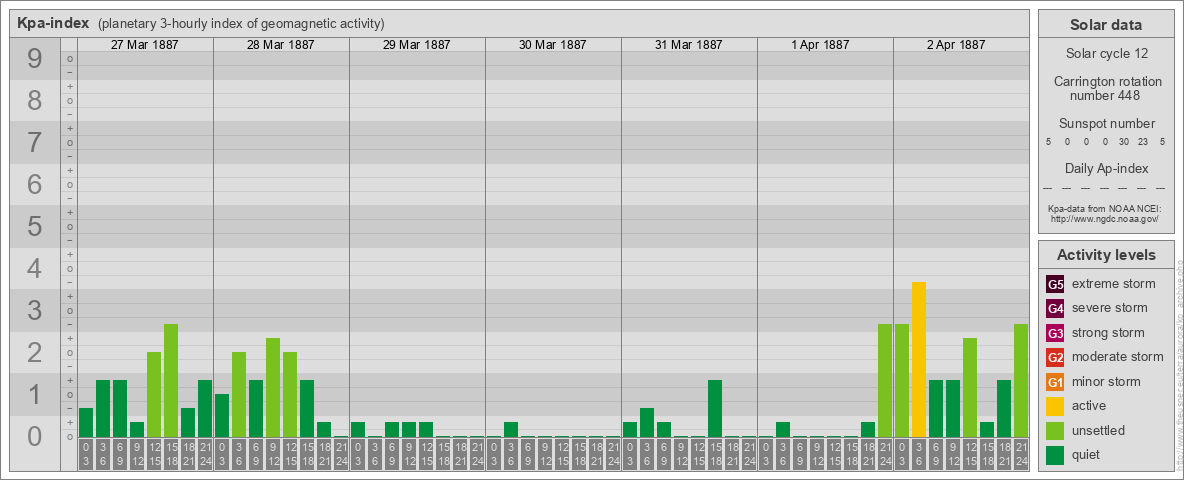Pick the light green unsettled legend swatch
Image resolution: width=1184 pixels, height=480 pixels.
1055,430
